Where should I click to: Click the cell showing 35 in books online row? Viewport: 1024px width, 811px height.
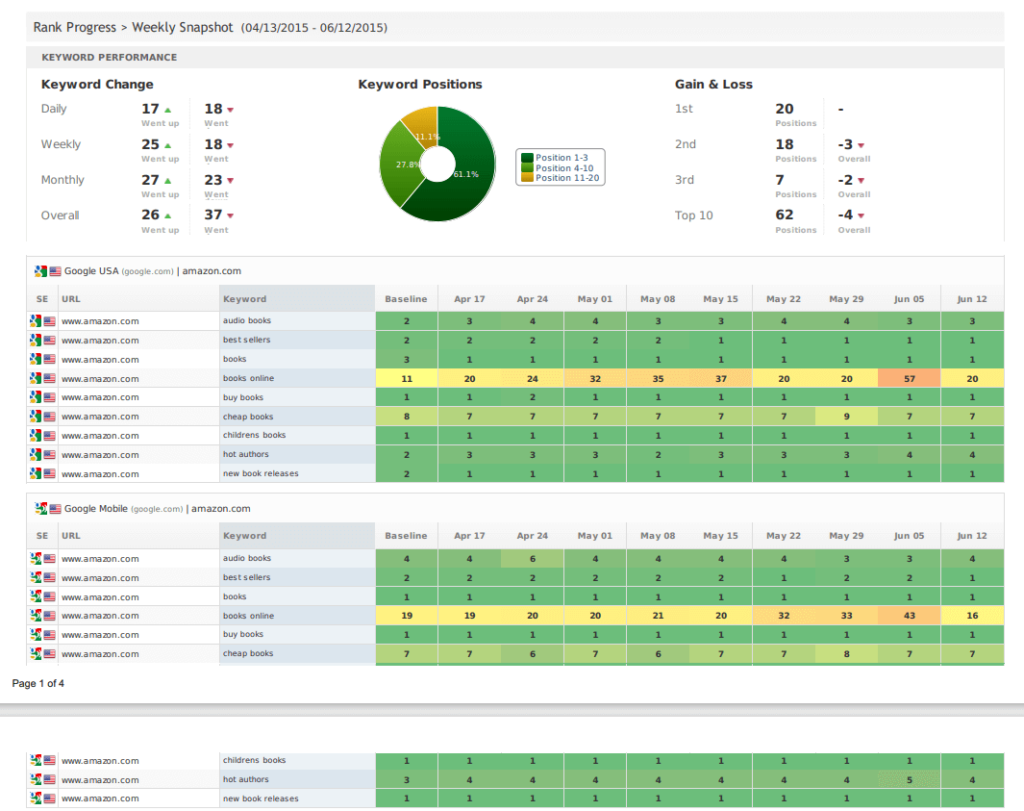tap(658, 378)
